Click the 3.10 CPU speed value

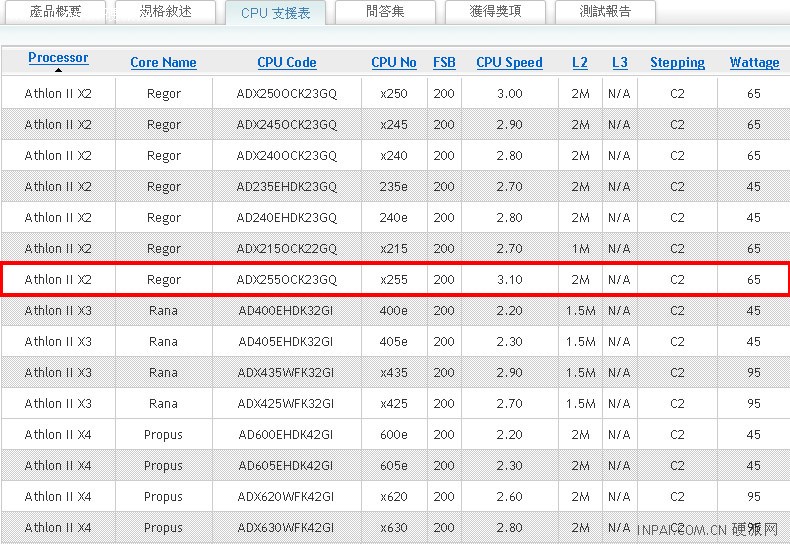coord(510,280)
